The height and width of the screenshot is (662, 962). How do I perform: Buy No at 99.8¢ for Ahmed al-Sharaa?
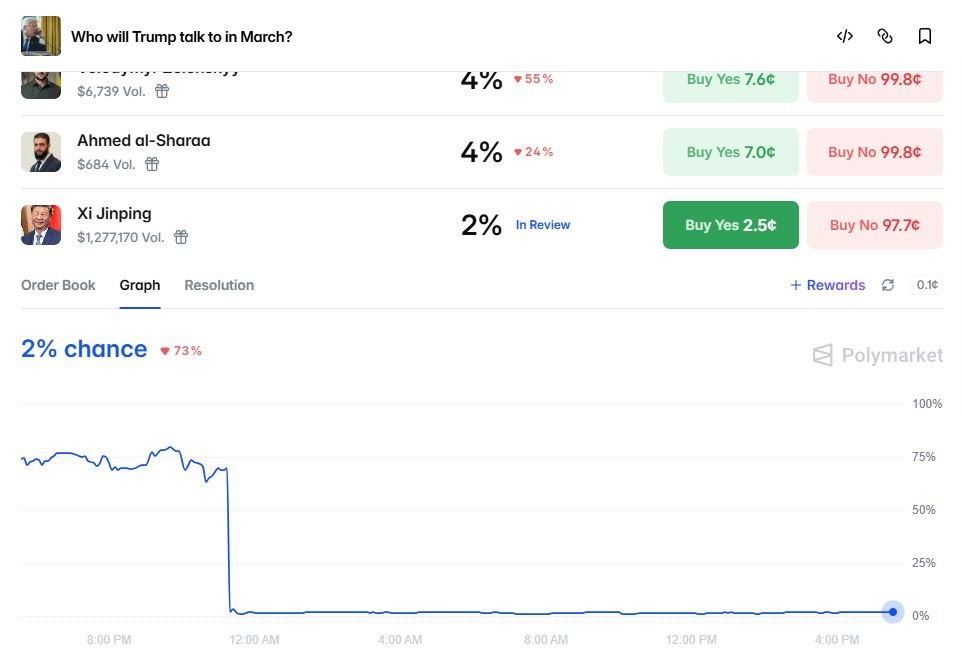tap(875, 152)
